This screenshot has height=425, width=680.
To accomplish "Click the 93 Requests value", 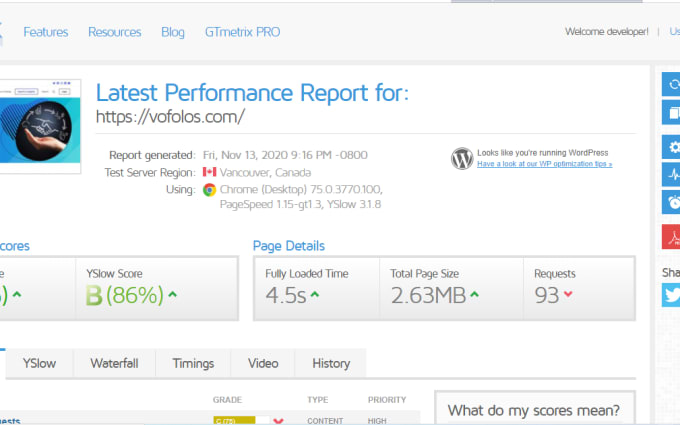I will (x=546, y=295).
